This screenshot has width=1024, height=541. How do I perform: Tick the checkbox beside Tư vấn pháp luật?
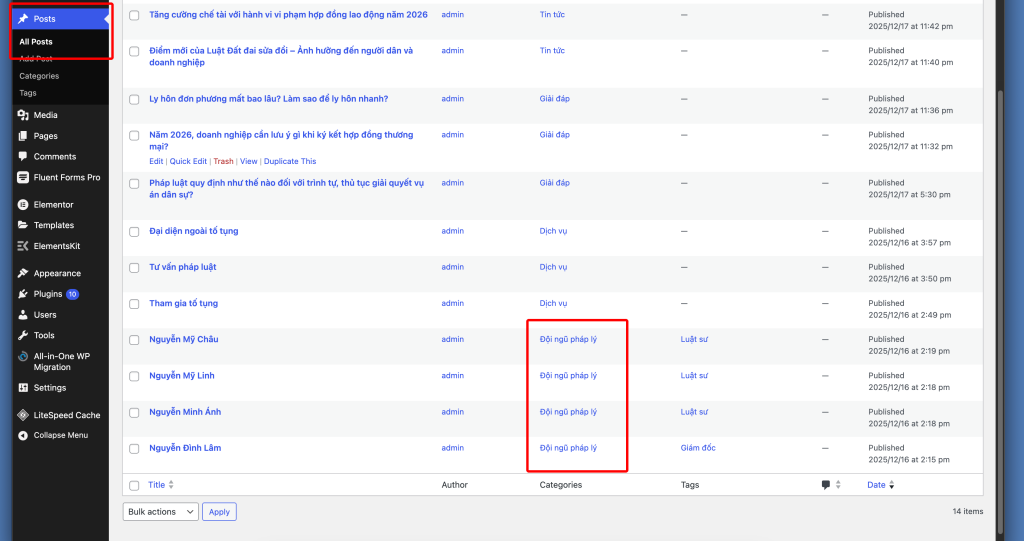click(x=134, y=268)
